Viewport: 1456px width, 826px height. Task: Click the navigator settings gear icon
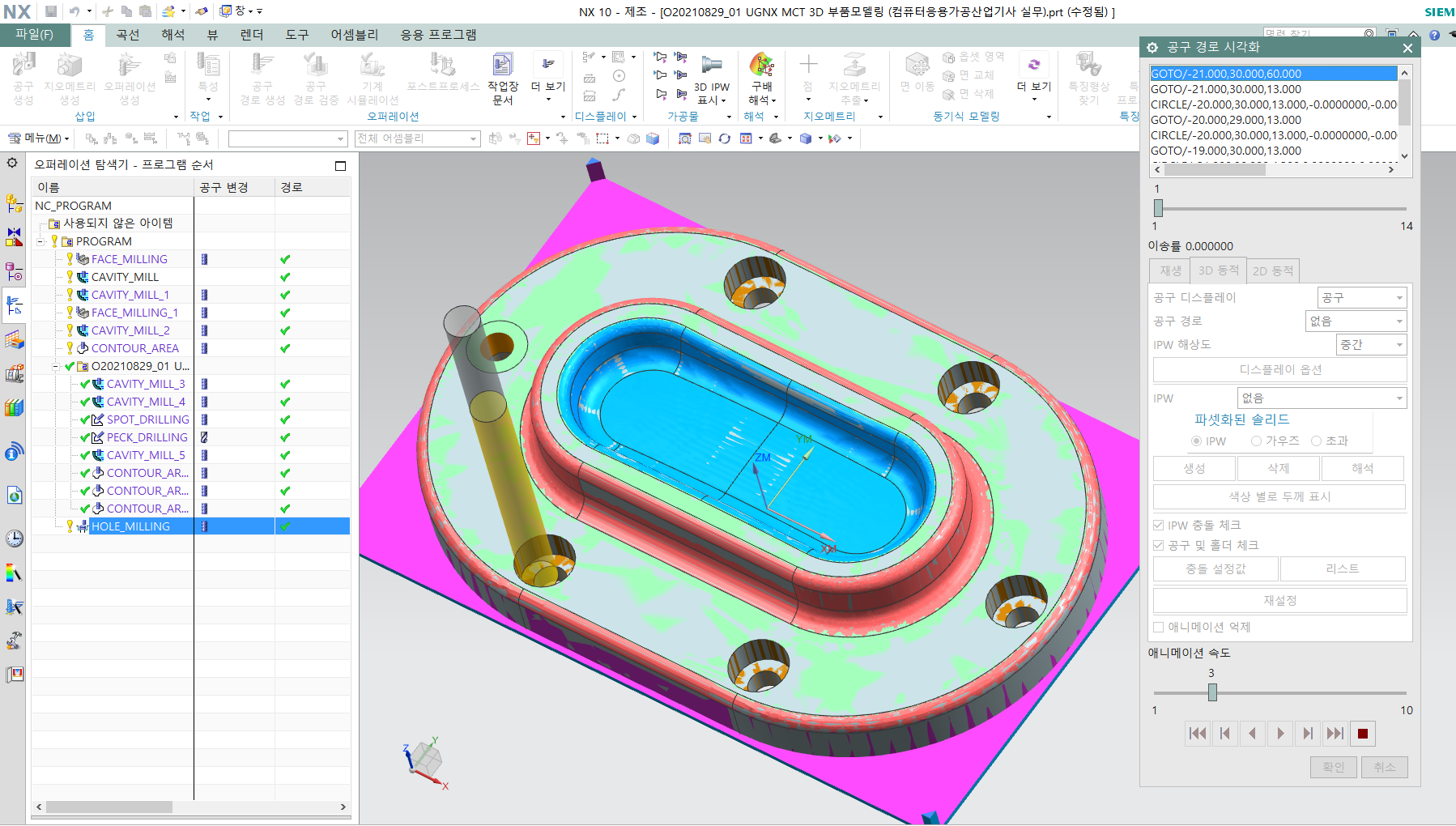(12, 163)
